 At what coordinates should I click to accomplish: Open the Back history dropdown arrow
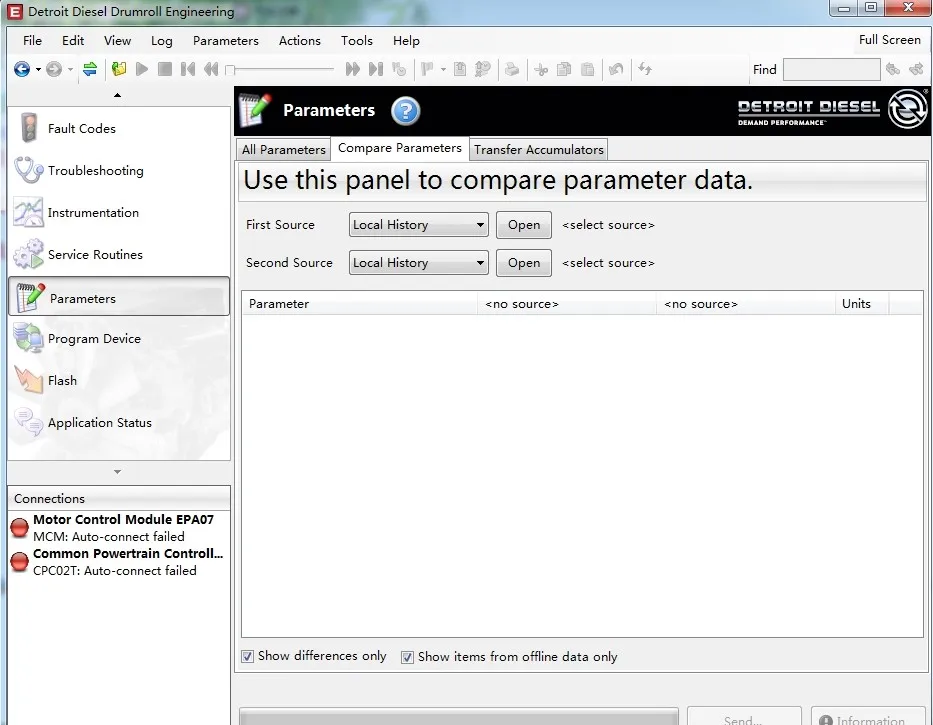tap(38, 70)
